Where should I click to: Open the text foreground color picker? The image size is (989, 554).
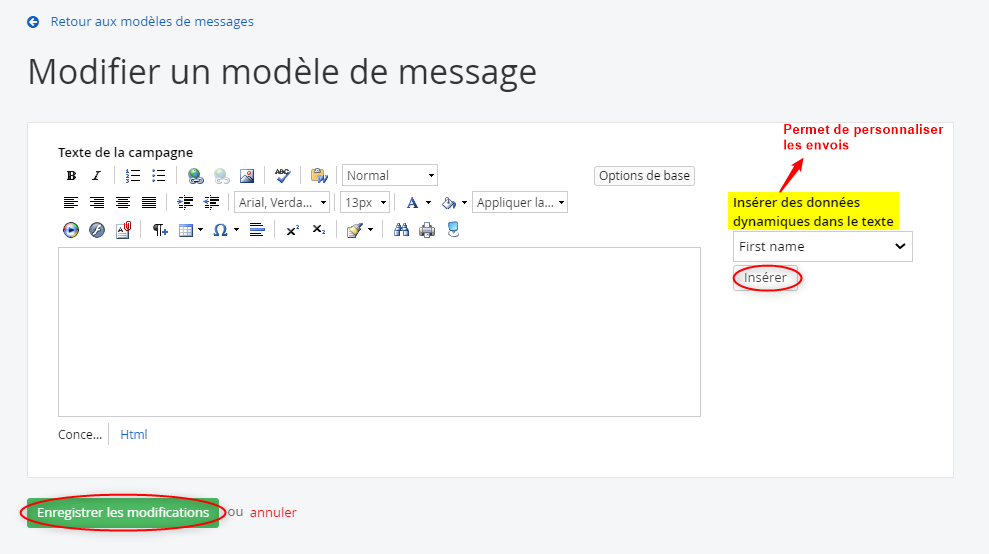(x=412, y=203)
